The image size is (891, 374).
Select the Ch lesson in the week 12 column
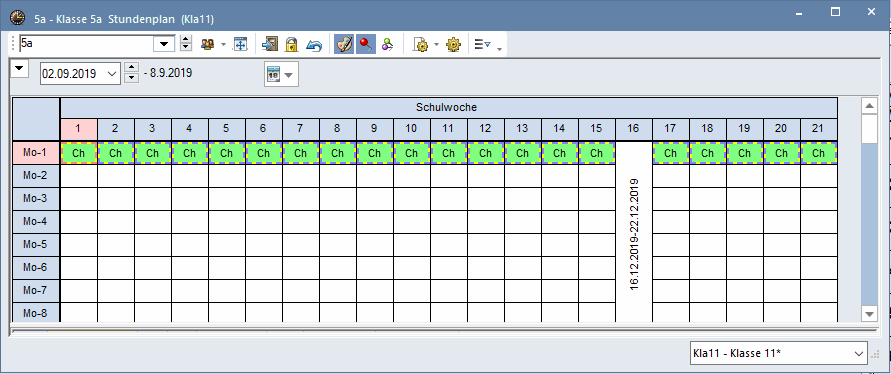point(486,153)
